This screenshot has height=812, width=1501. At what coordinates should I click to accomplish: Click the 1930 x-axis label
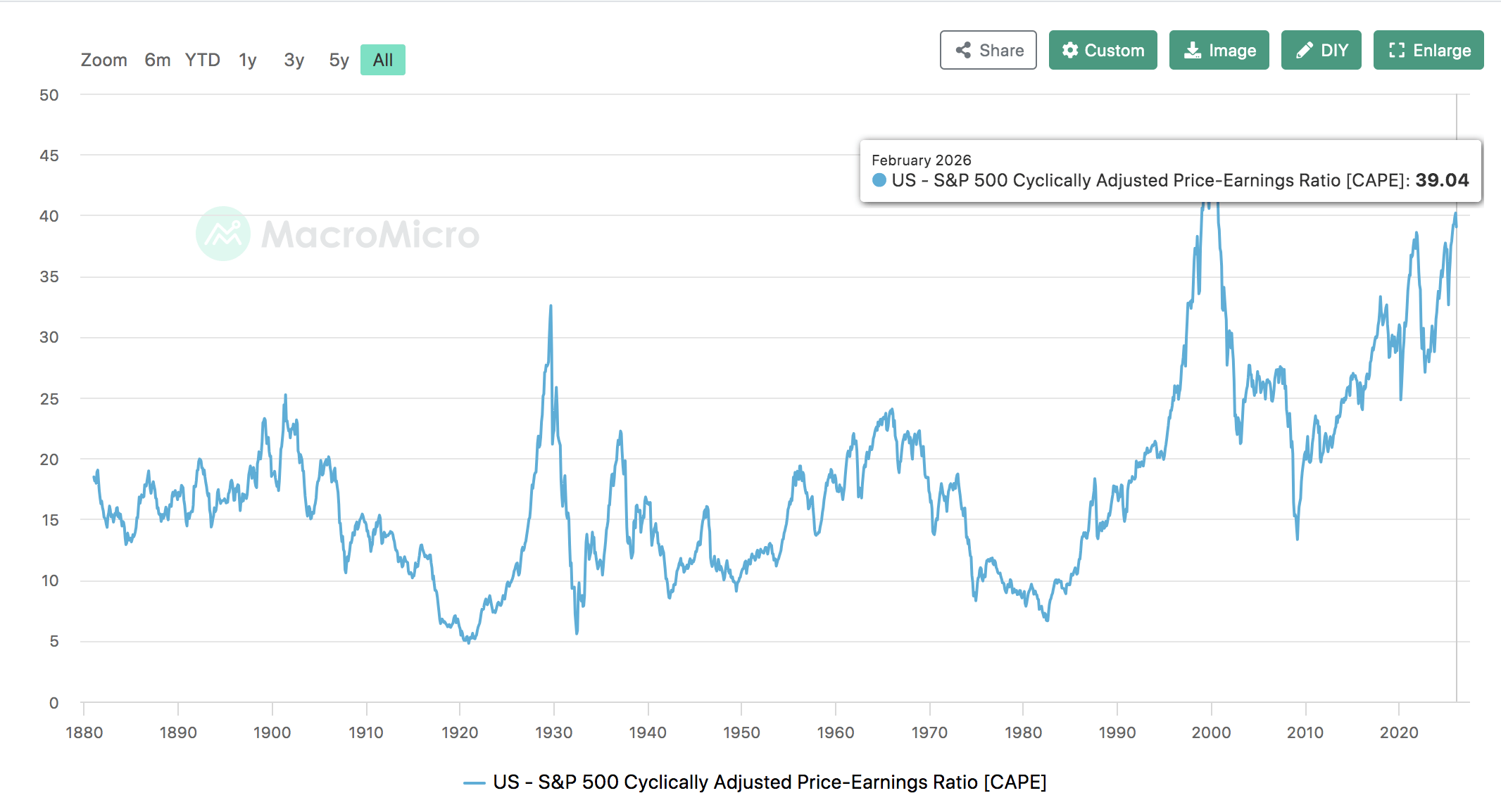pyautogui.click(x=553, y=732)
